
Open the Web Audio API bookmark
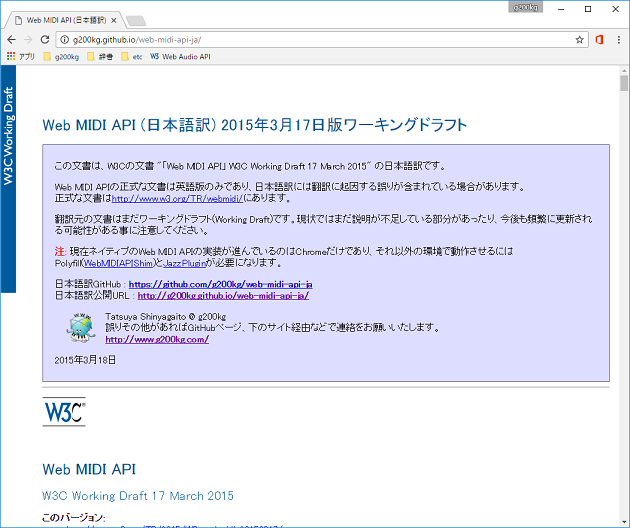tap(180, 57)
